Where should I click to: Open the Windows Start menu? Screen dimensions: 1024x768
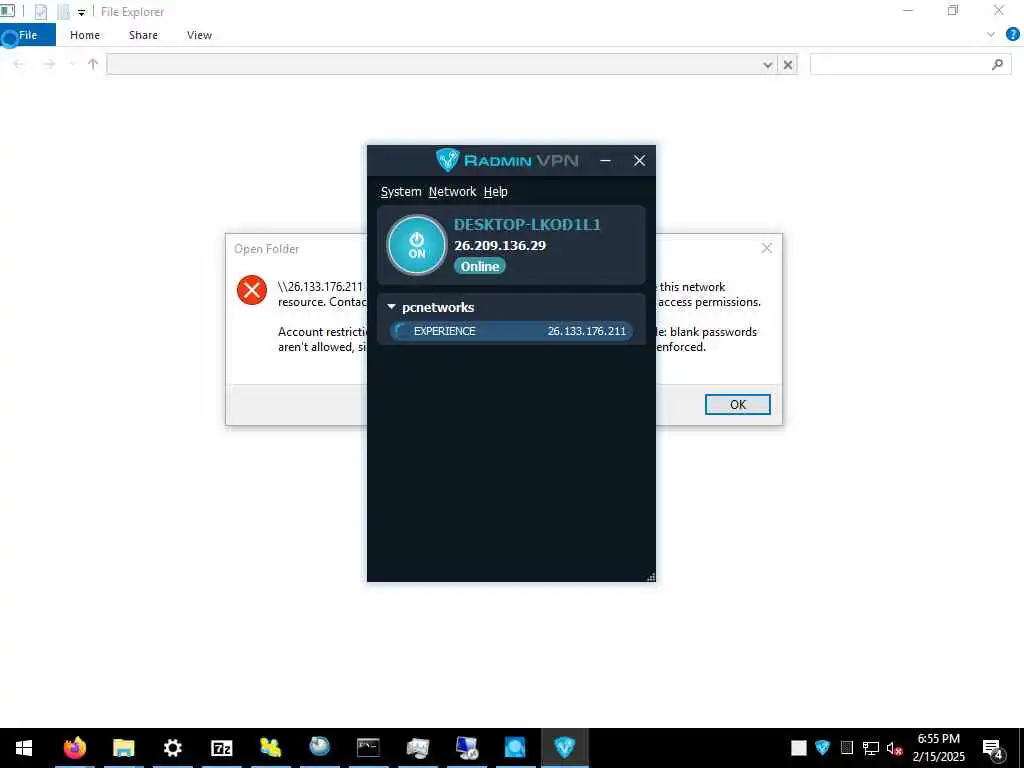click(x=24, y=748)
